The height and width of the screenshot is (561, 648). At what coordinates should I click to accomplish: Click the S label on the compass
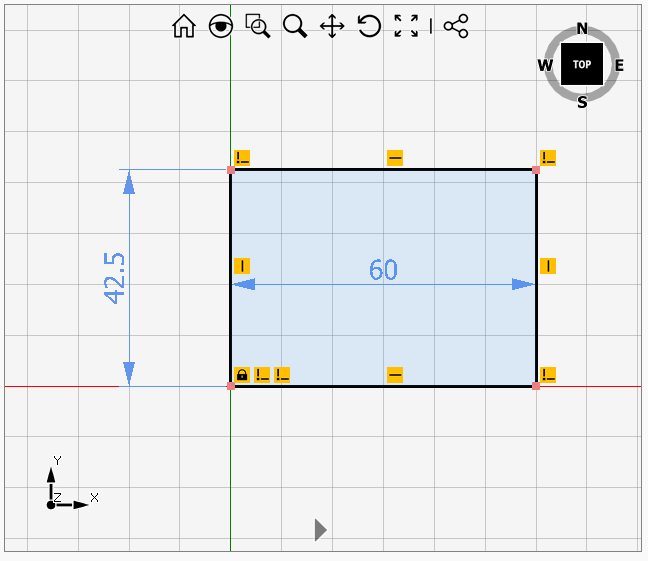(x=582, y=102)
